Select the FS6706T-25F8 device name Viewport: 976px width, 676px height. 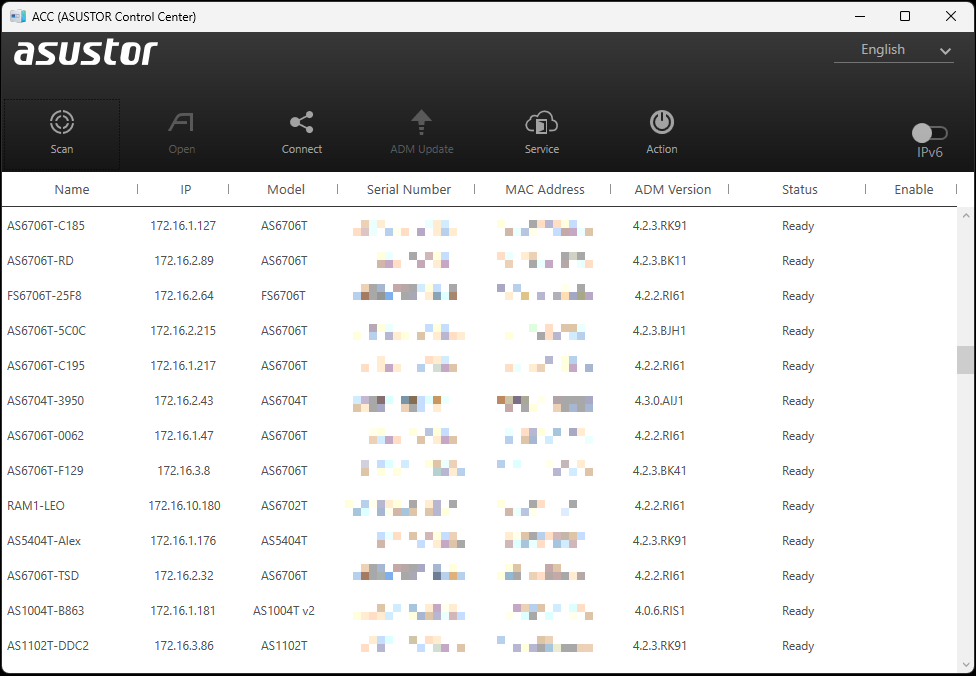click(44, 296)
